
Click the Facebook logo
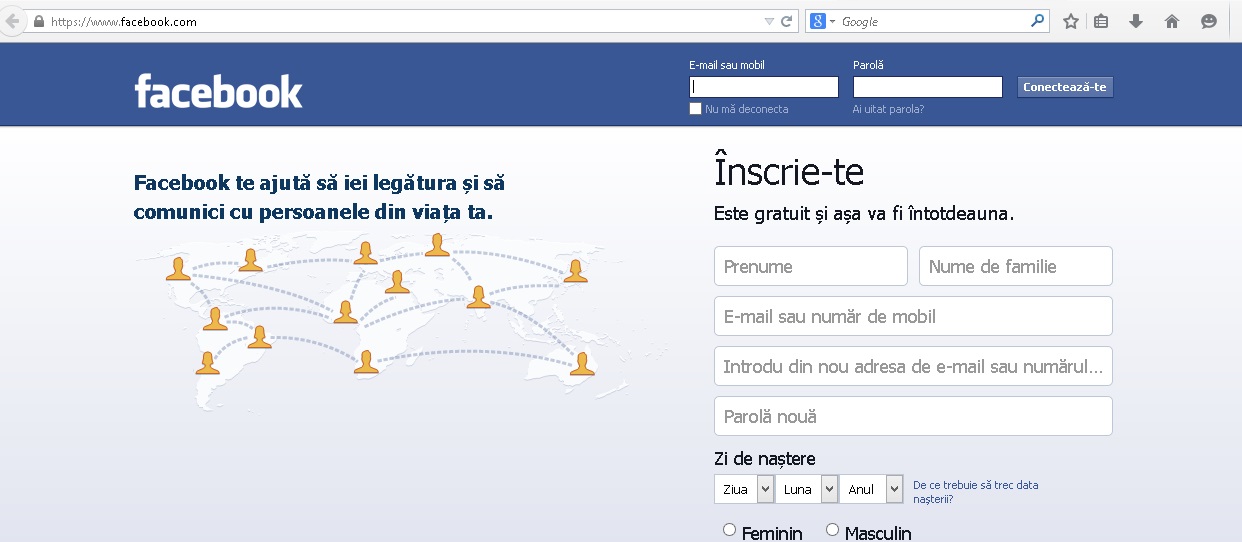pos(218,91)
